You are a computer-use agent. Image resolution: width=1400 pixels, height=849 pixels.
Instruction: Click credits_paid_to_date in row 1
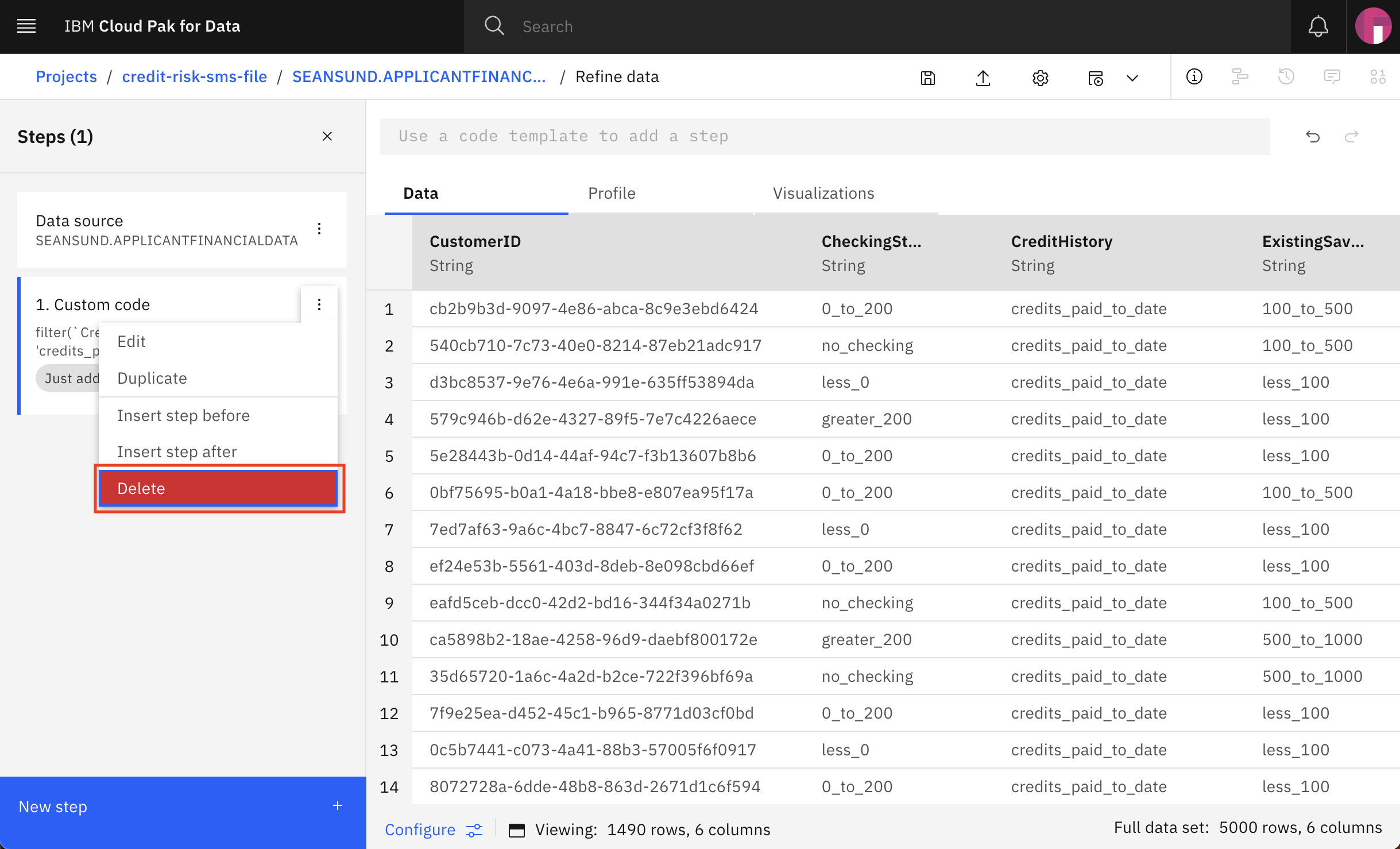pos(1089,308)
